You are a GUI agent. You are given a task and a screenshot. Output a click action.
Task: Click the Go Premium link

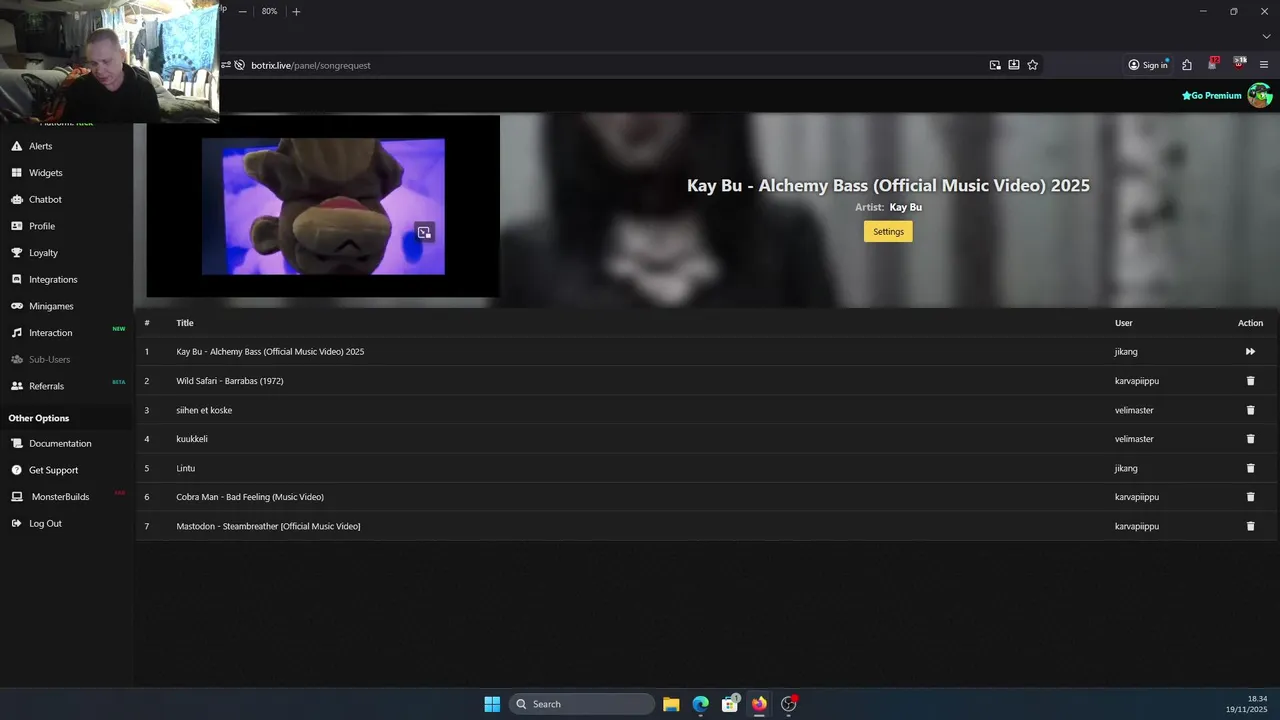[x=1211, y=96]
